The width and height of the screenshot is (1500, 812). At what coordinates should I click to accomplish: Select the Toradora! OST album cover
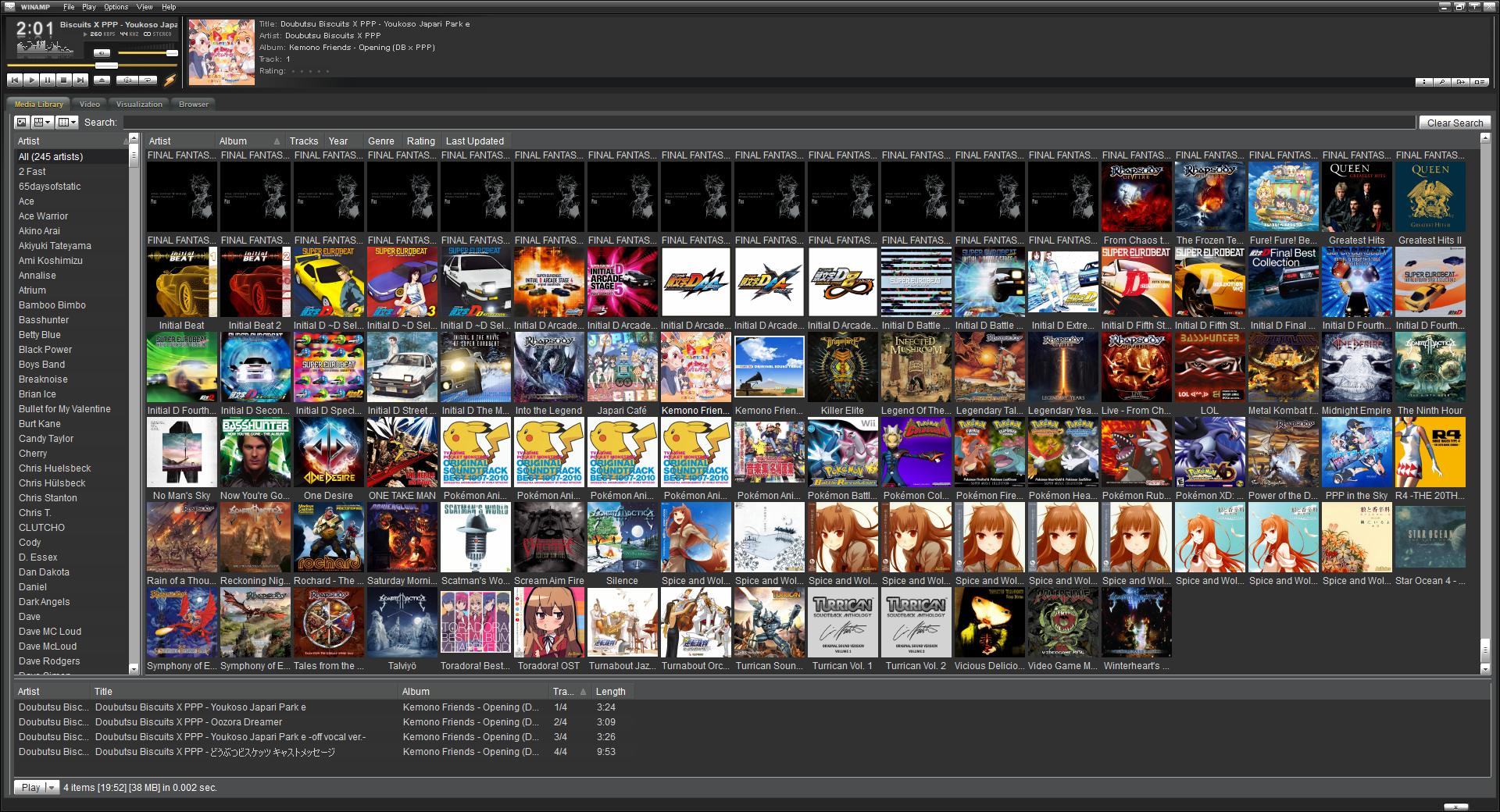coord(548,623)
